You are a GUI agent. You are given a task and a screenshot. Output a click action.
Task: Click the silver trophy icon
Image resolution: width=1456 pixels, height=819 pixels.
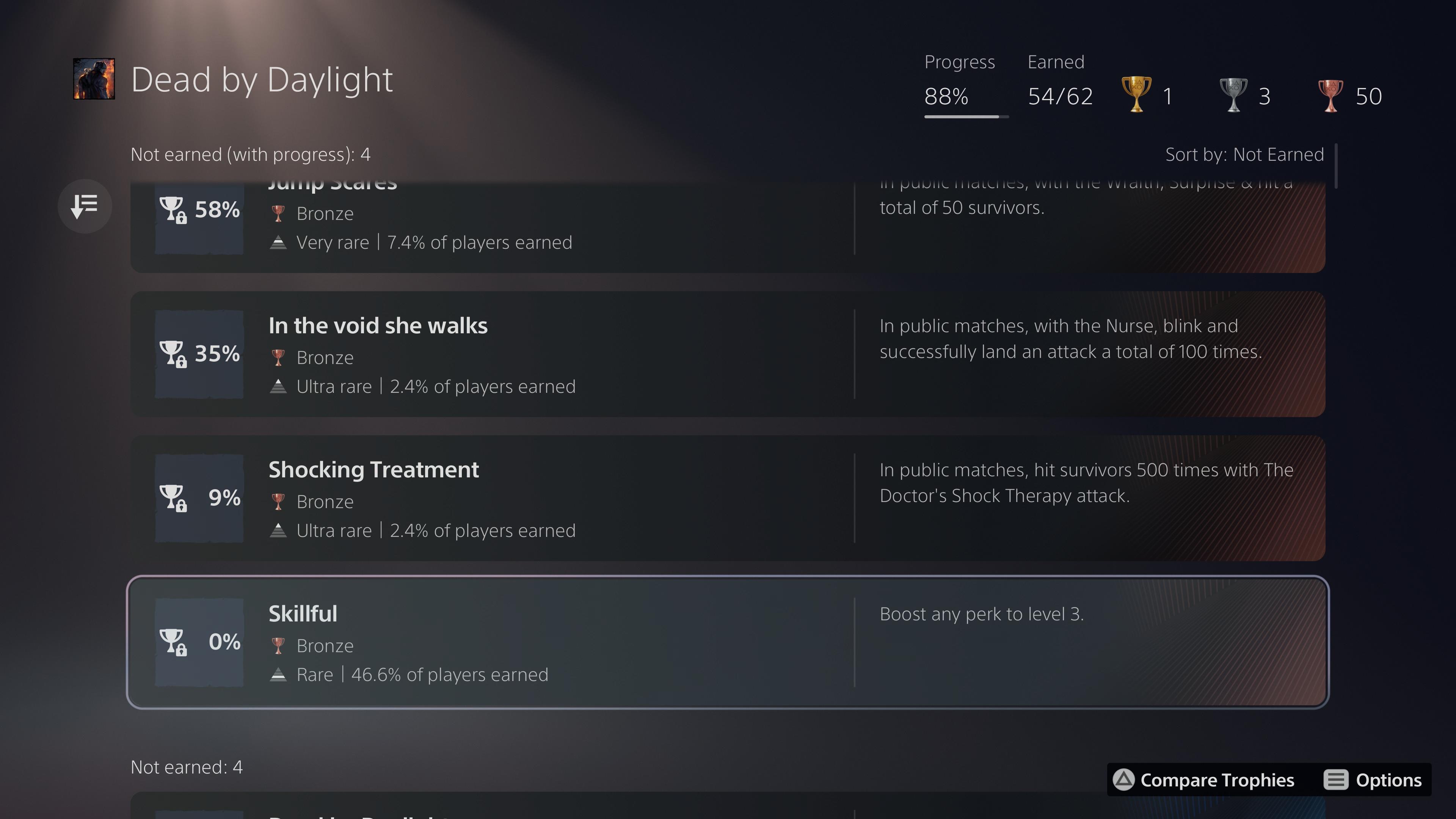(1233, 94)
